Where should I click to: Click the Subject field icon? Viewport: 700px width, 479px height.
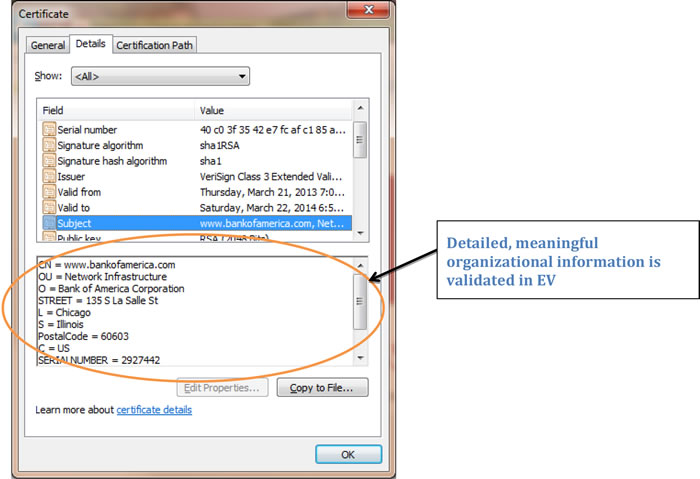point(50,223)
